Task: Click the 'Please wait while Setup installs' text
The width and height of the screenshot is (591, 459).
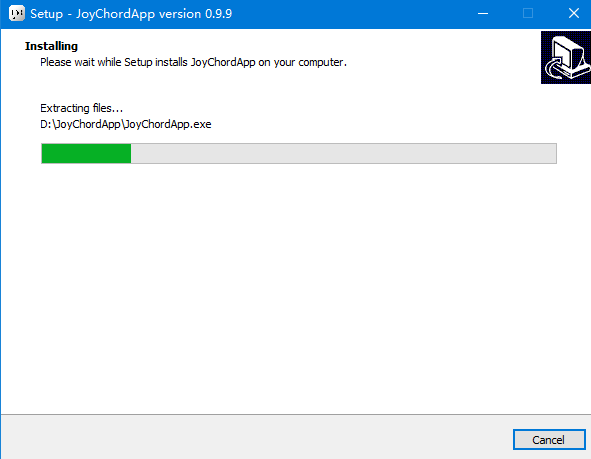Action: pyautogui.click(x=114, y=62)
